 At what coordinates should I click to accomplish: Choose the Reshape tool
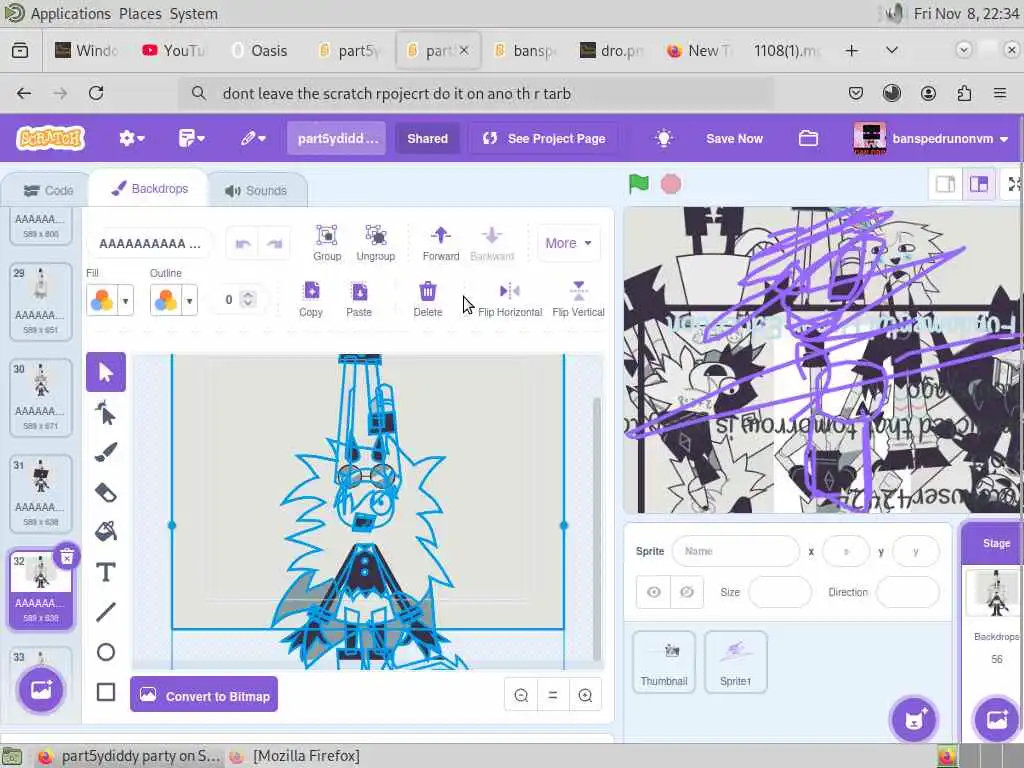(x=106, y=413)
